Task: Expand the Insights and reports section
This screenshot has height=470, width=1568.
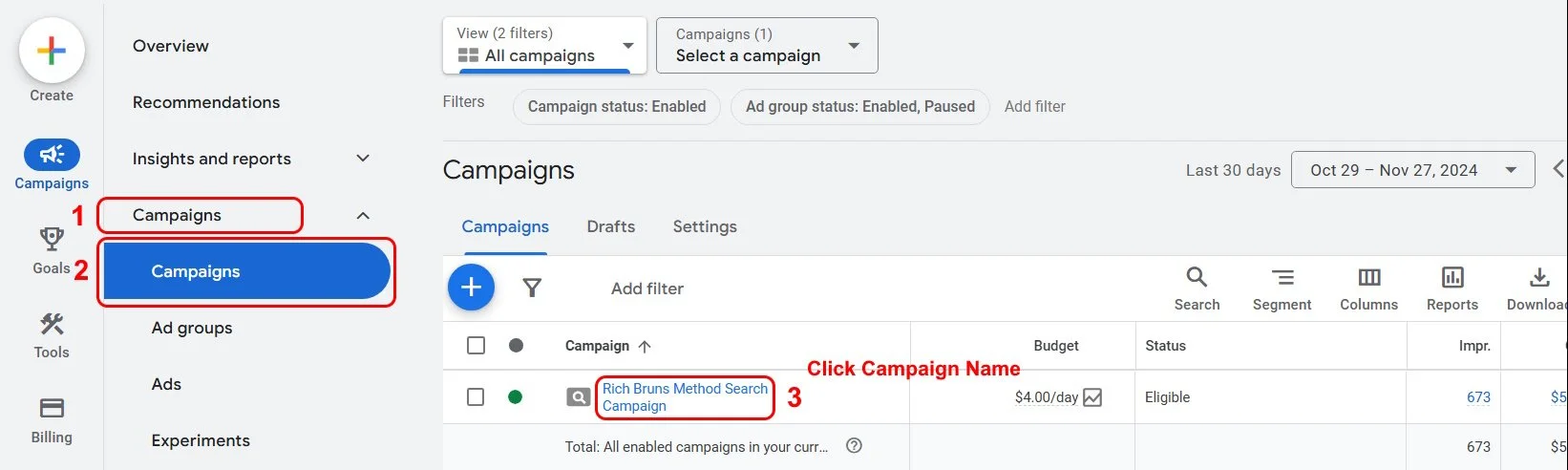Action: point(363,159)
